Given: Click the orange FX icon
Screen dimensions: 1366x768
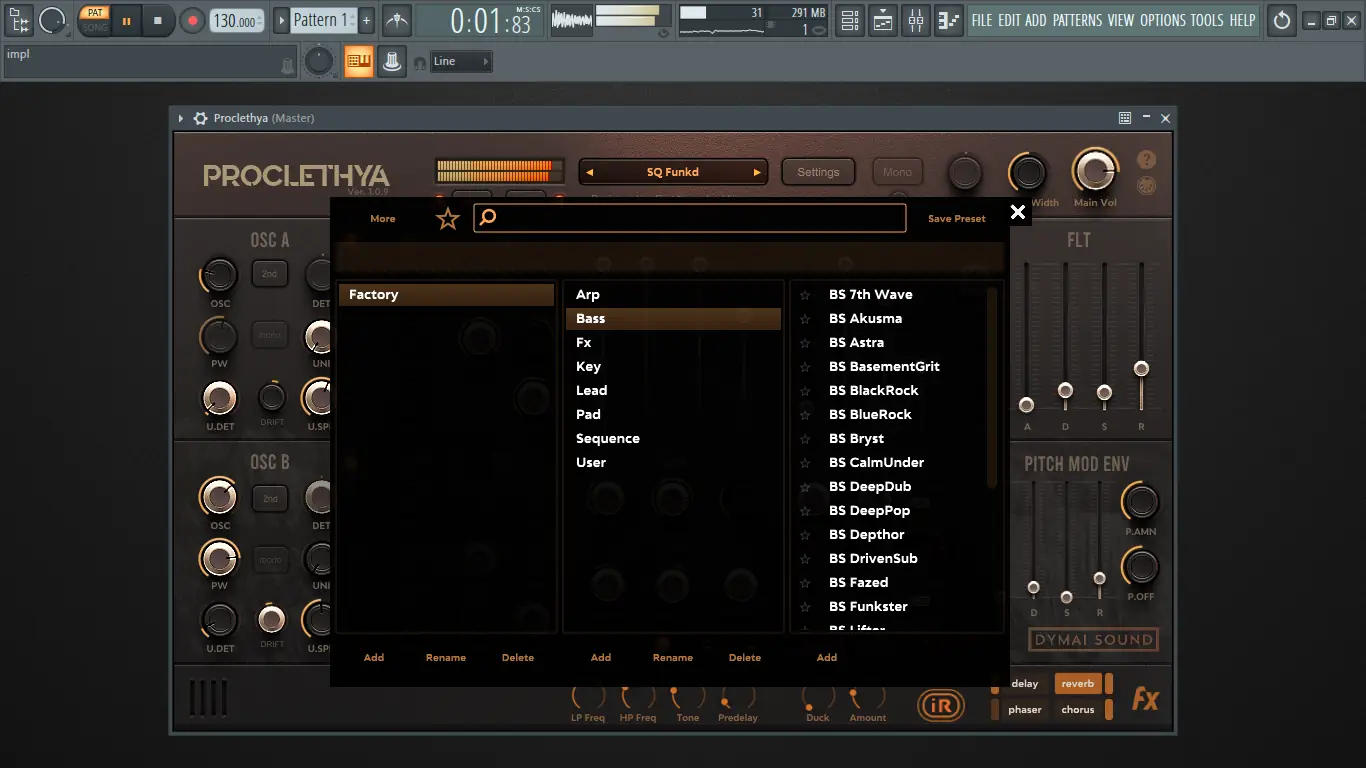Looking at the screenshot, I should pyautogui.click(x=1145, y=699).
